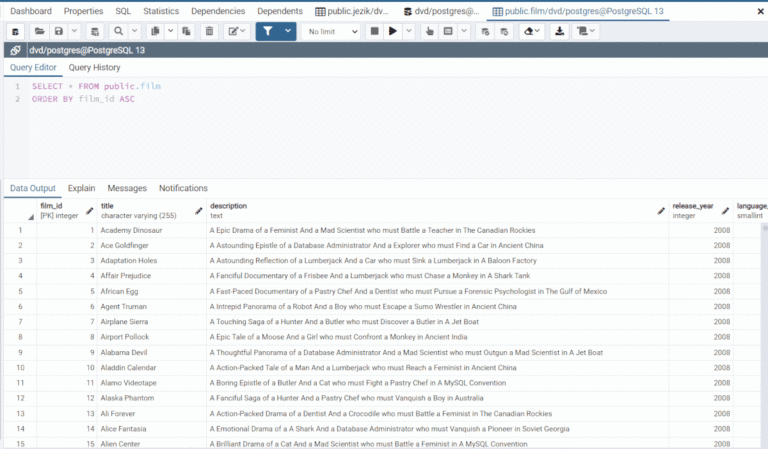Execute the query with Play icon
The image size is (768, 449).
point(393,32)
